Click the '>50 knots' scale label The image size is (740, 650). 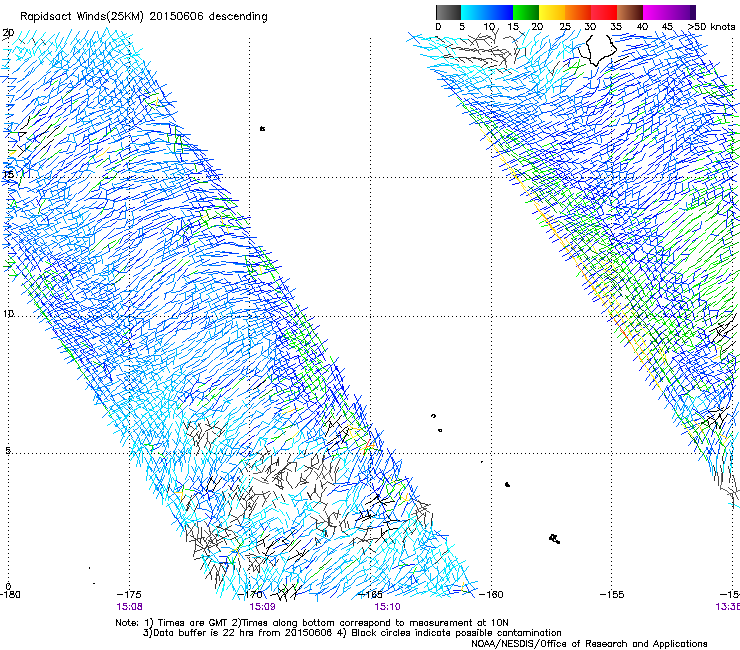(x=711, y=27)
